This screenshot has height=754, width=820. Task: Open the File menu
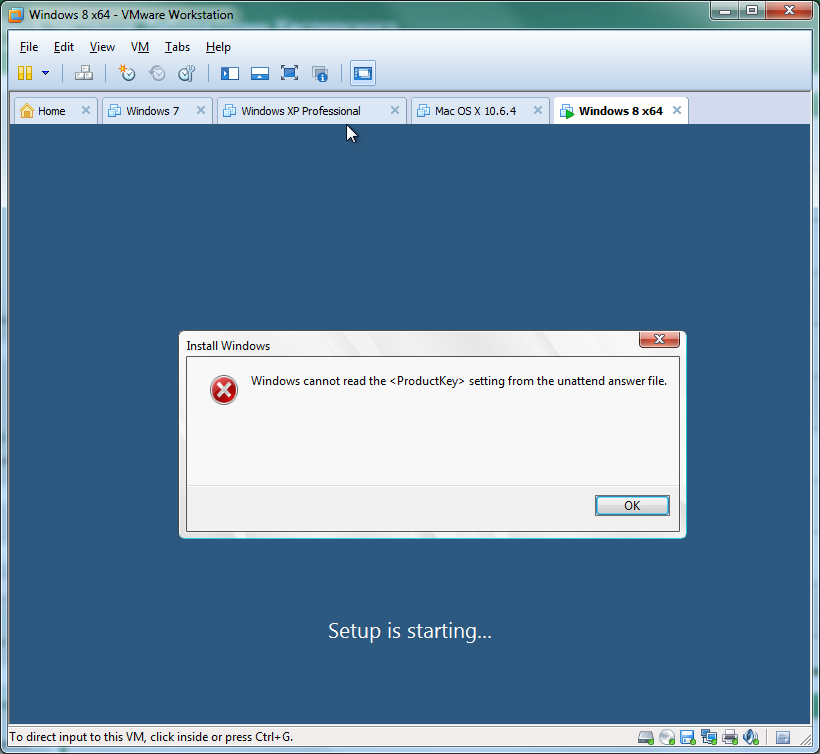(29, 47)
